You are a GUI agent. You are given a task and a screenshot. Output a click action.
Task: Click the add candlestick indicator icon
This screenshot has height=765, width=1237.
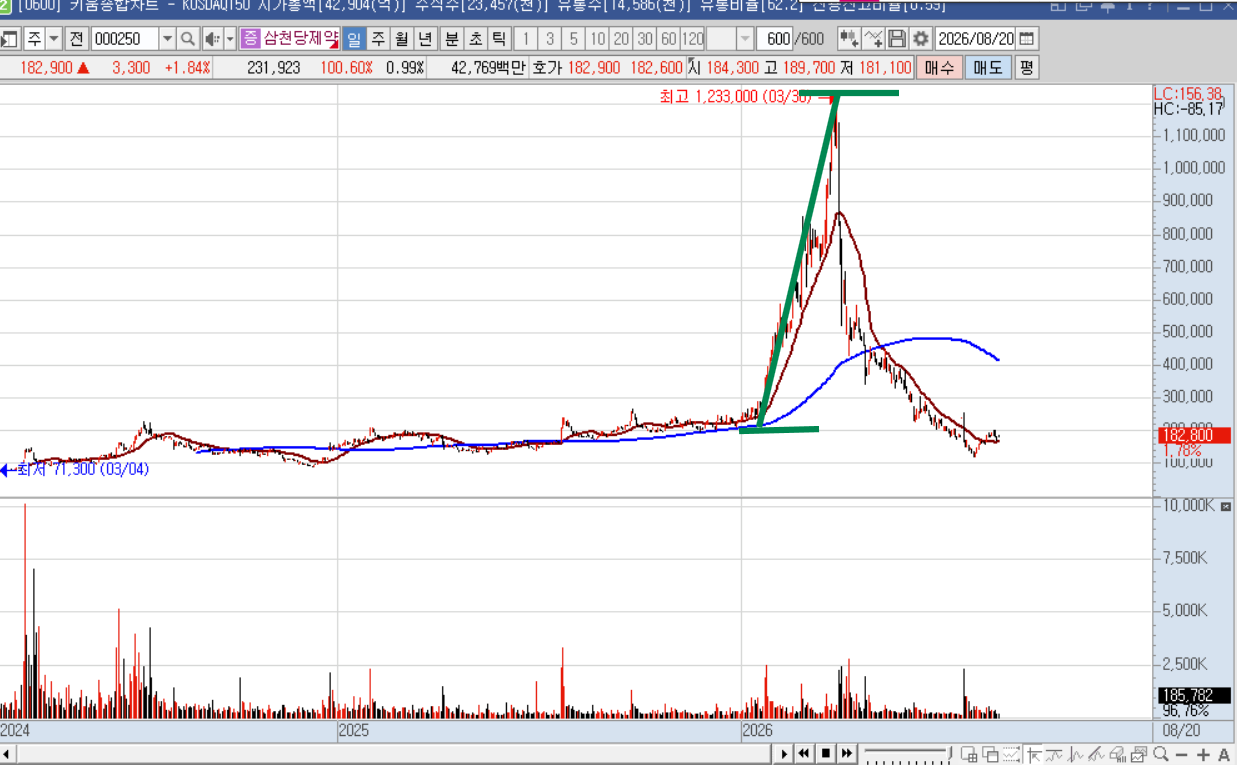[x=849, y=39]
